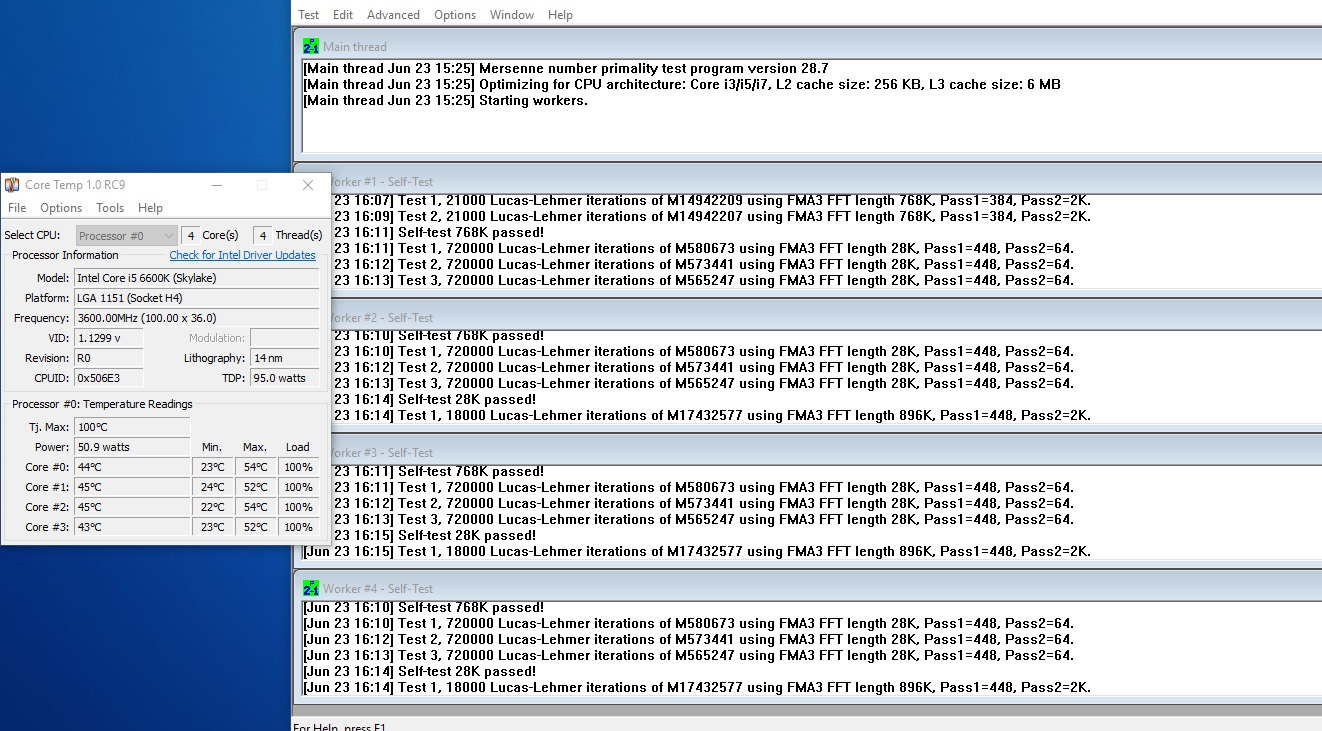
Task: Click the VID value 1.1299 v
Action: pos(108,338)
